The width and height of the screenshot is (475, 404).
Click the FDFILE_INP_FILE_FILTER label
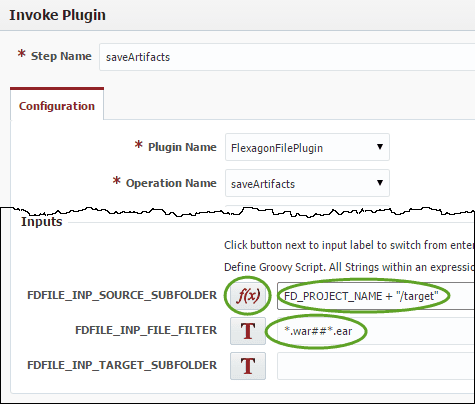click(146, 330)
